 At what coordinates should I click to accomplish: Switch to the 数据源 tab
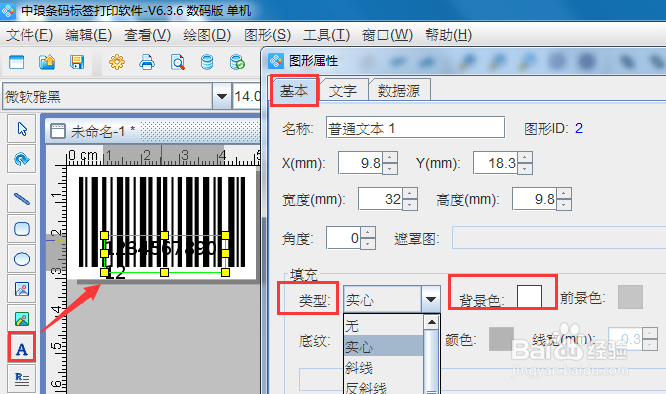point(399,90)
